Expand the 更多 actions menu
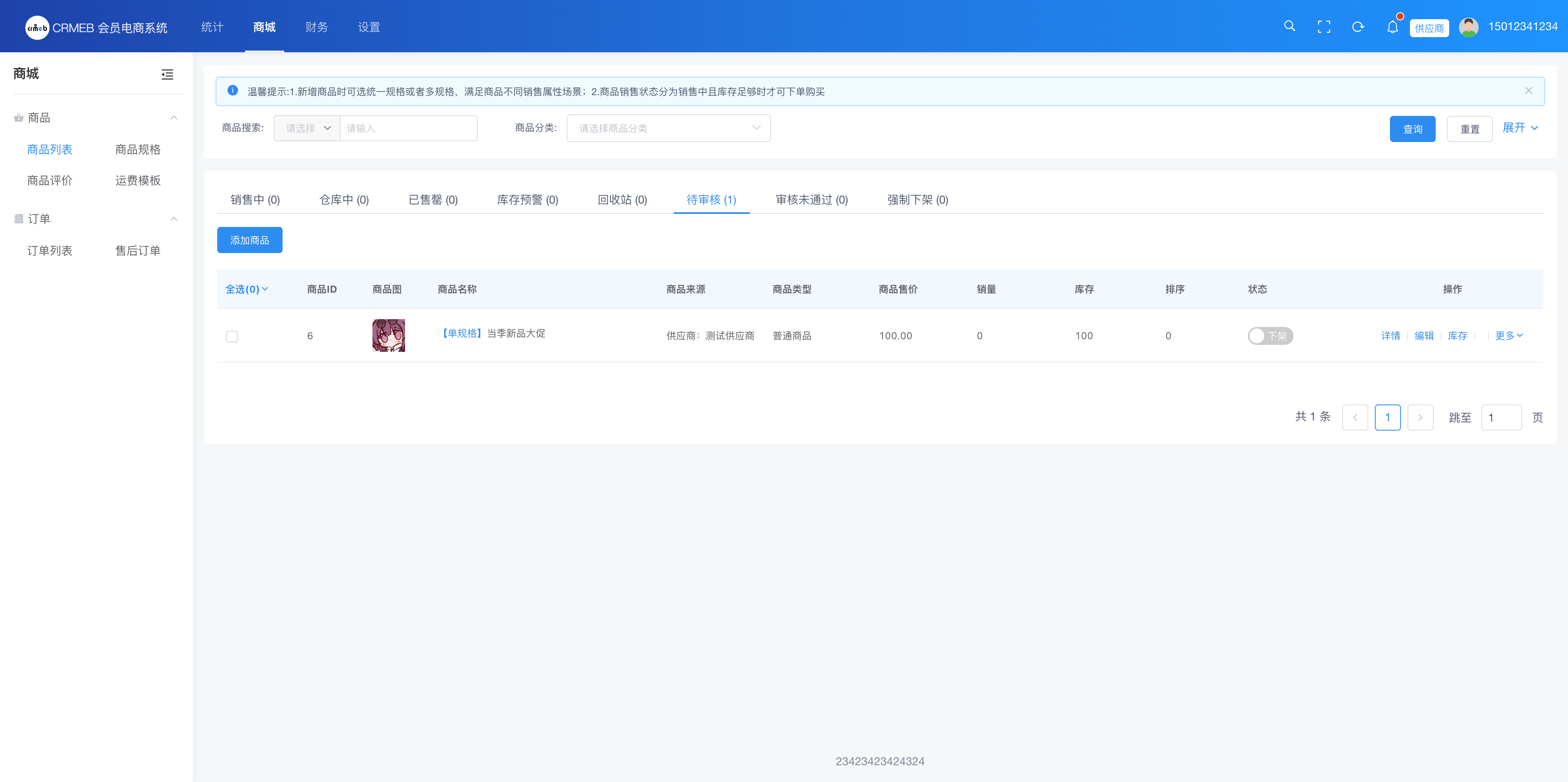 point(1508,336)
